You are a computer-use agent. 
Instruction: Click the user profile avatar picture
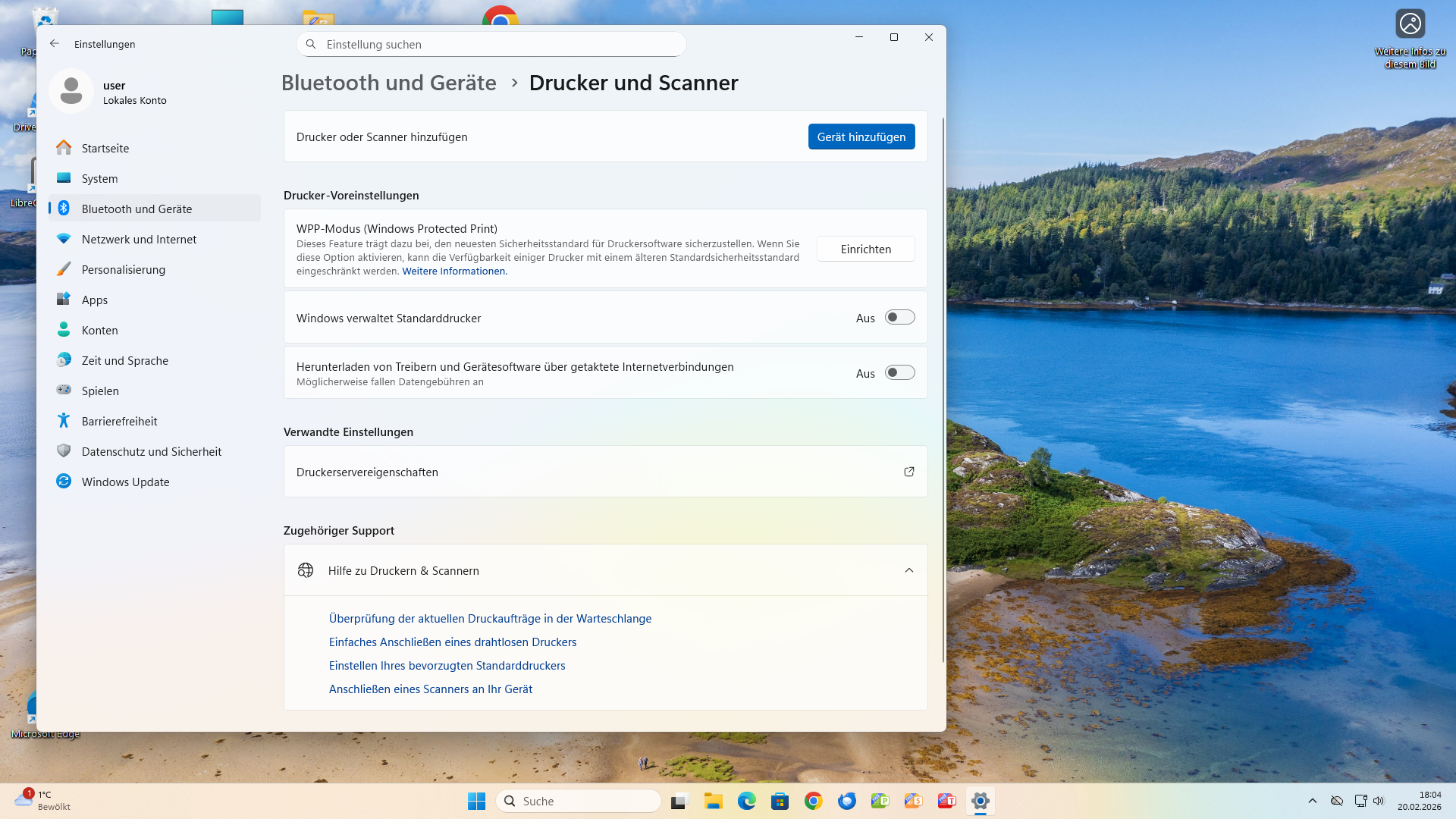[x=71, y=92]
